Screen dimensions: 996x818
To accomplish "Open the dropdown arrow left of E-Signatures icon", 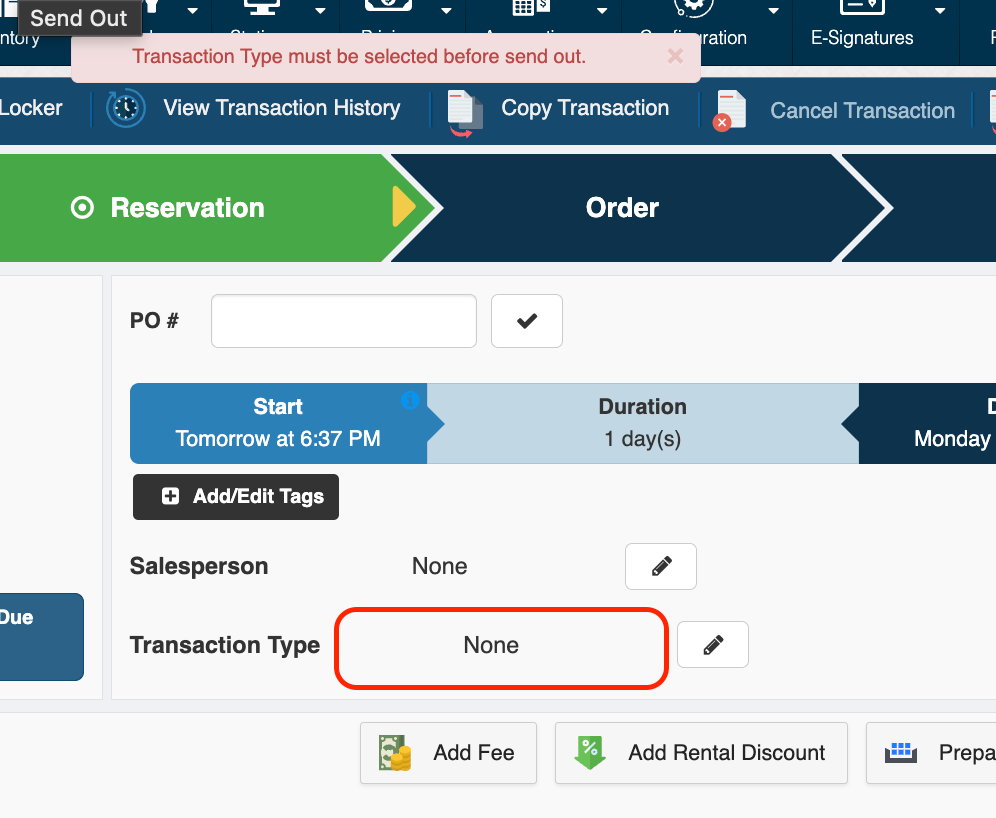I will pyautogui.click(x=773, y=11).
